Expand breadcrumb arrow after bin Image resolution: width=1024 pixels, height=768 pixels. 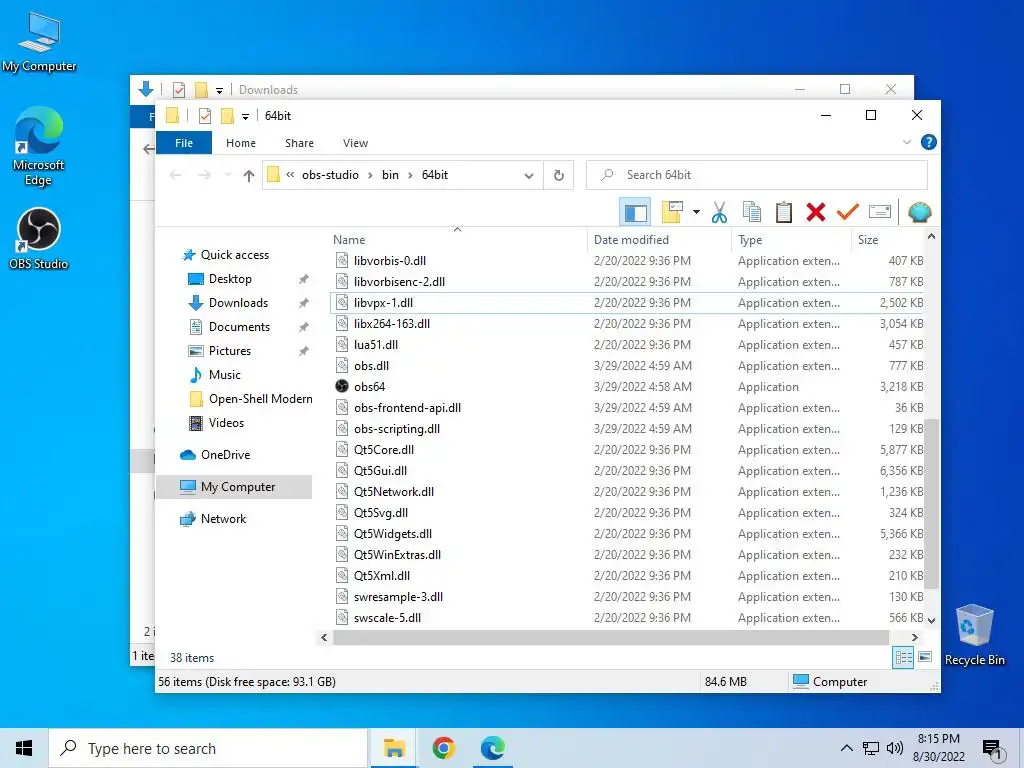[x=410, y=175]
